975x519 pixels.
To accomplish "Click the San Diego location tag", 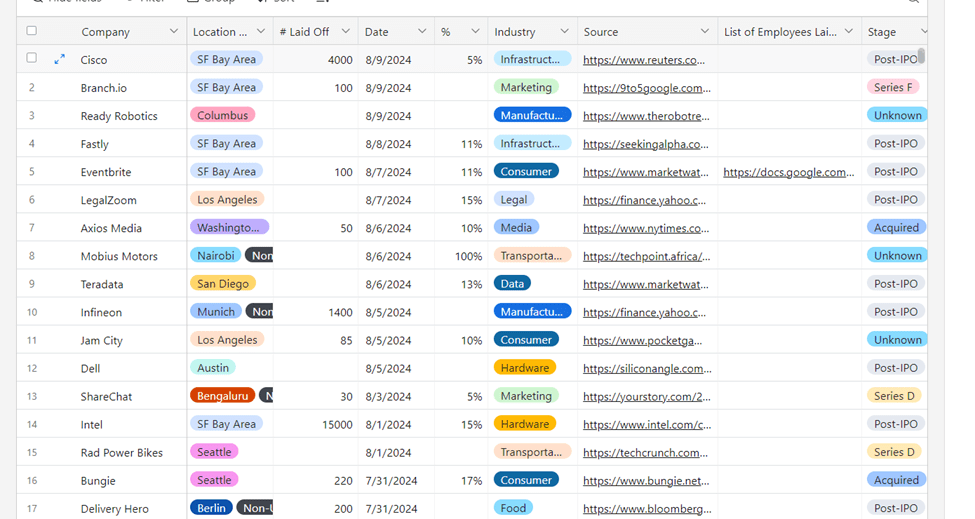I will pyautogui.click(x=223, y=283).
